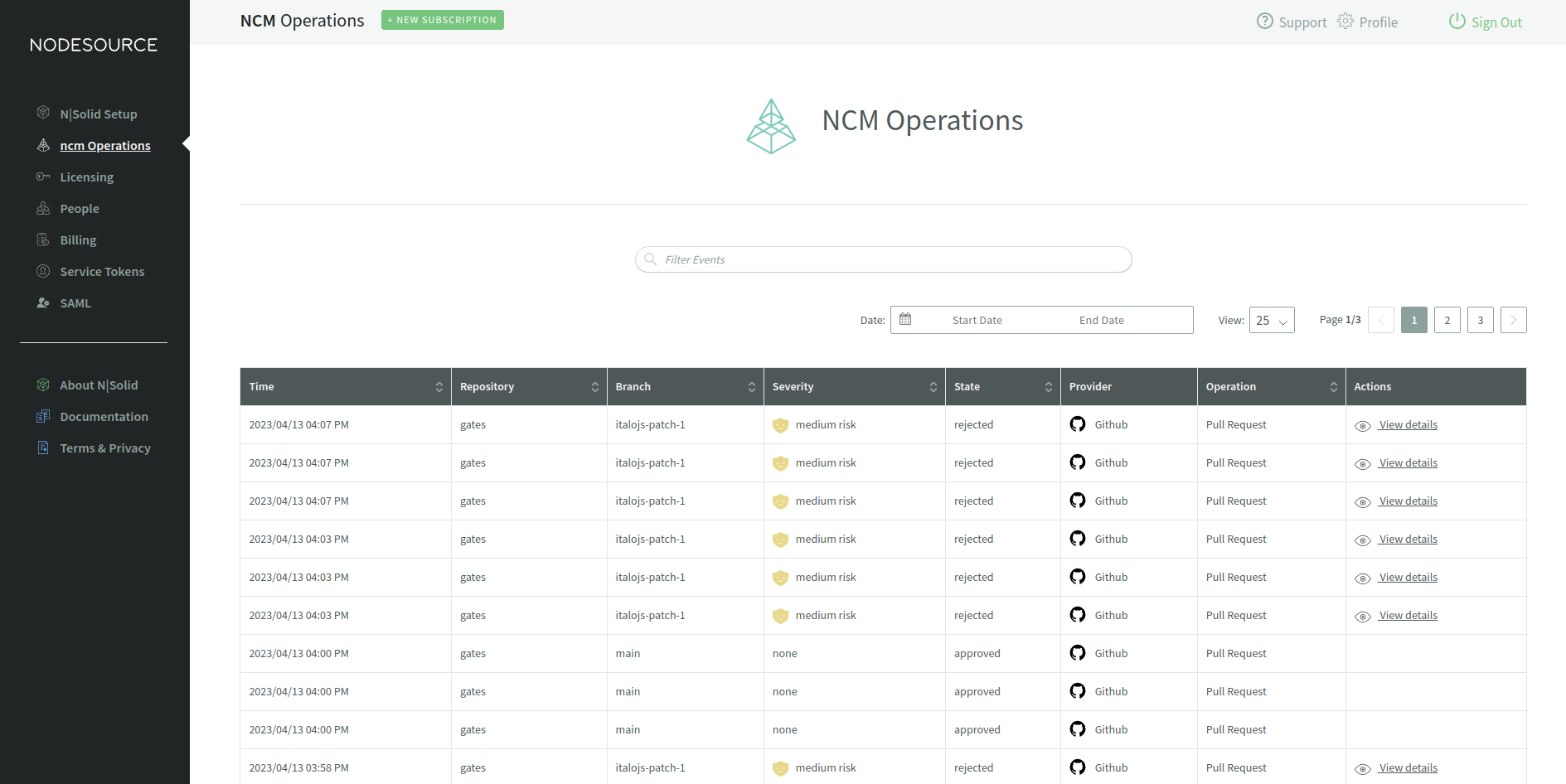
Task: Open View details for the first row
Action: (1408, 425)
